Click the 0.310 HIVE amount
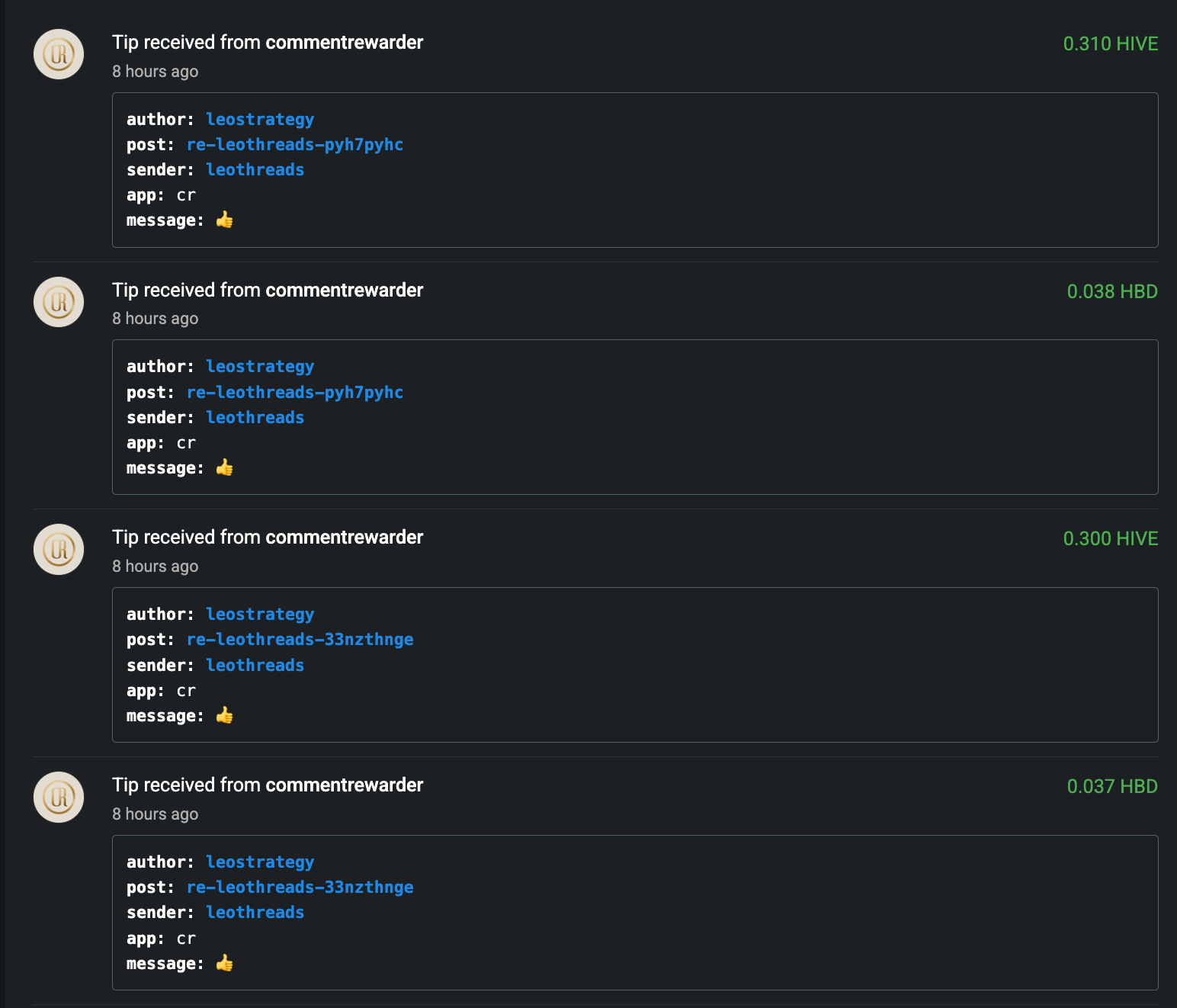Viewport: 1177px width, 1008px height. tap(1110, 43)
